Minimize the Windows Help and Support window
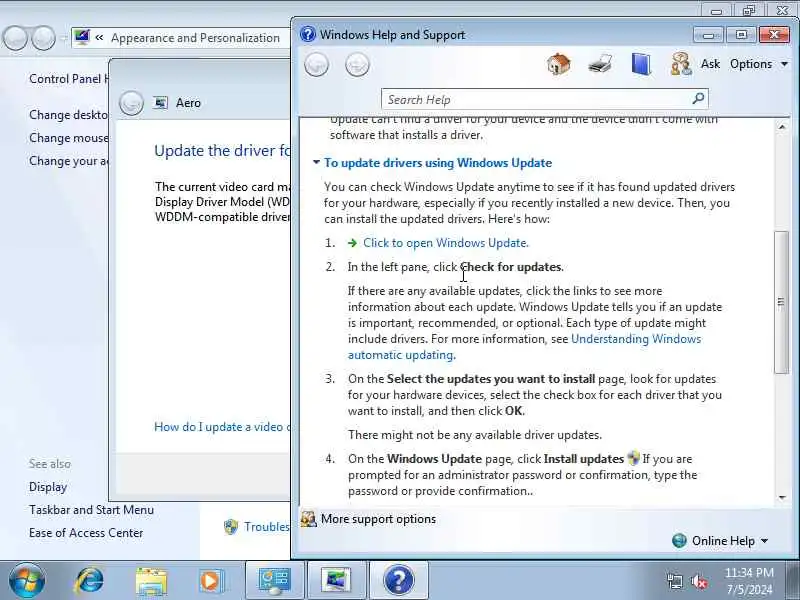Screen dimensions: 800x600 pos(708,35)
